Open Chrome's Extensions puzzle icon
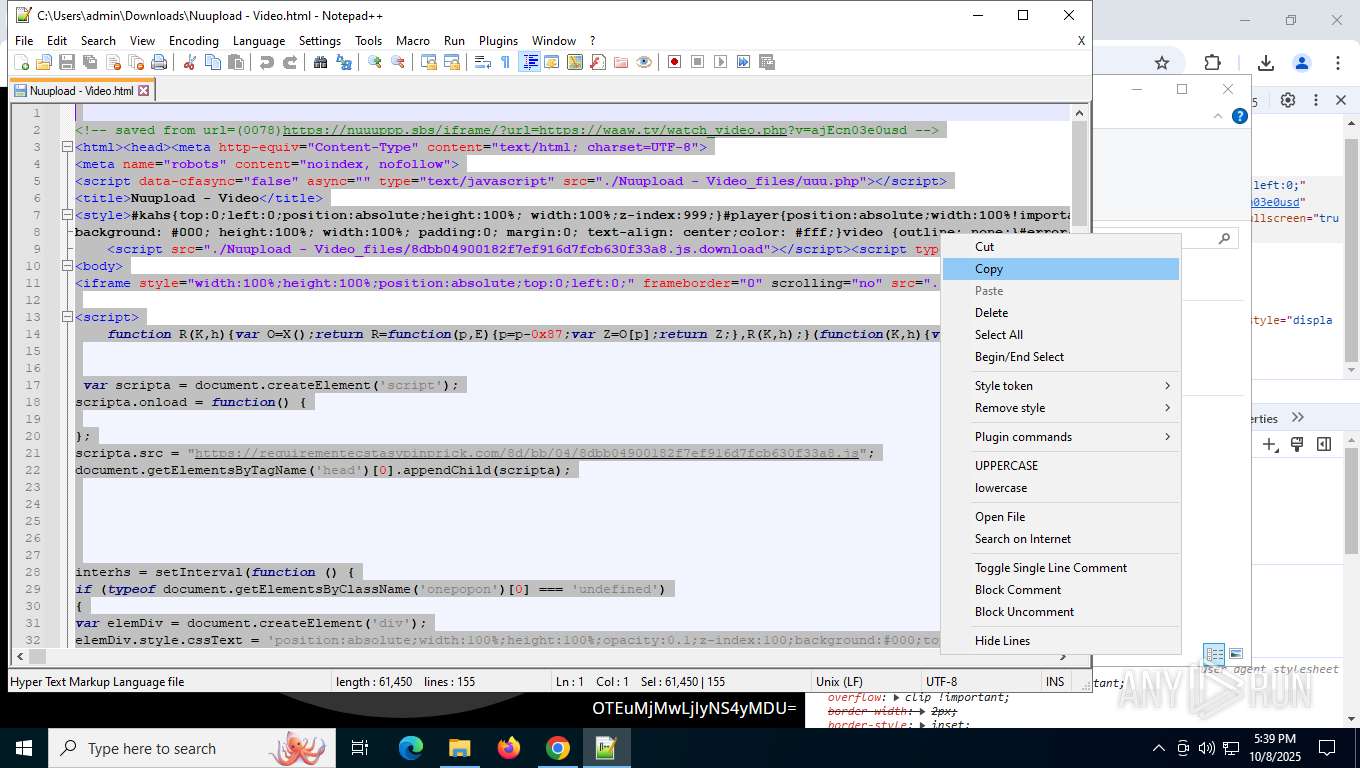The width and height of the screenshot is (1360, 768). (x=1213, y=63)
